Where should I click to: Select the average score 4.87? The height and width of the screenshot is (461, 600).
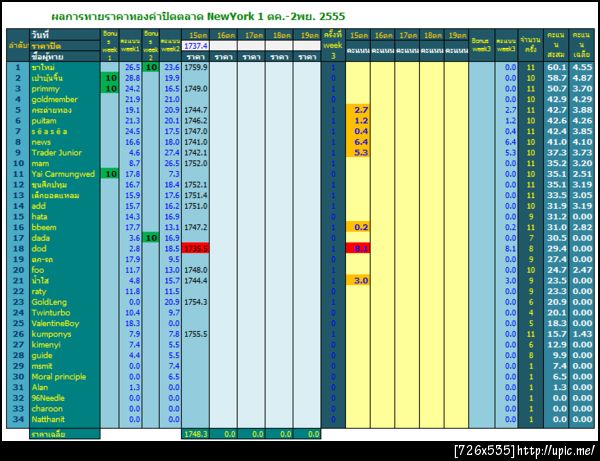(x=582, y=78)
